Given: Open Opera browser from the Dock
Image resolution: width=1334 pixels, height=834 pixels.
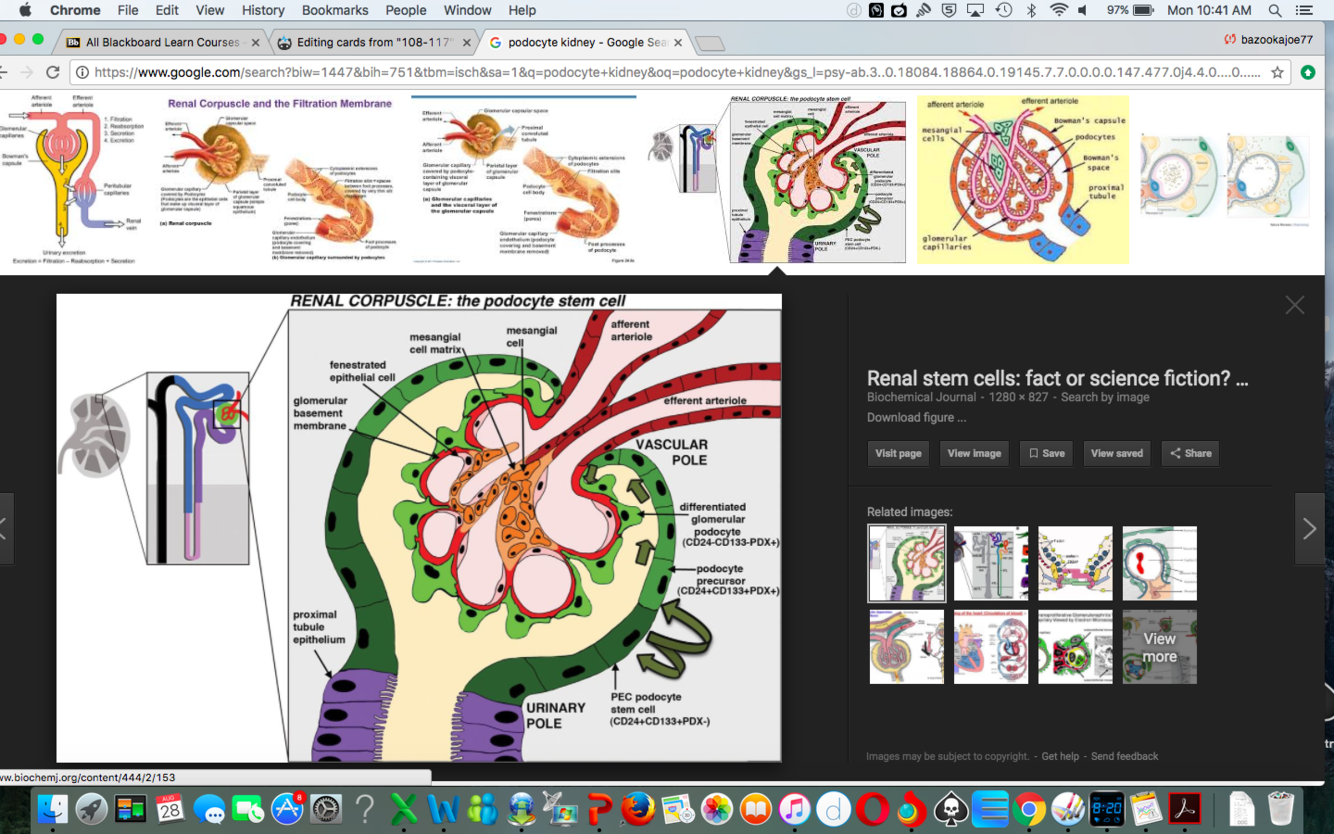Looking at the screenshot, I should (x=872, y=808).
